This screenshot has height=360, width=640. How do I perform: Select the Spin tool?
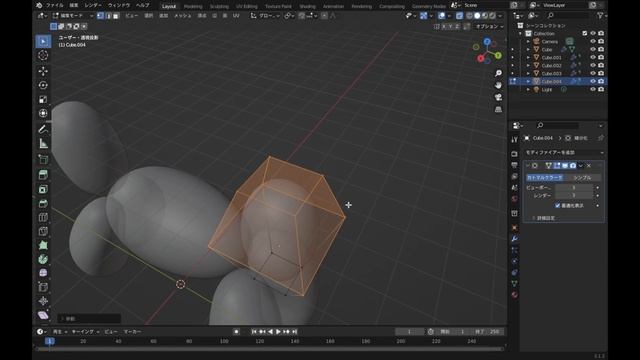coord(43,259)
